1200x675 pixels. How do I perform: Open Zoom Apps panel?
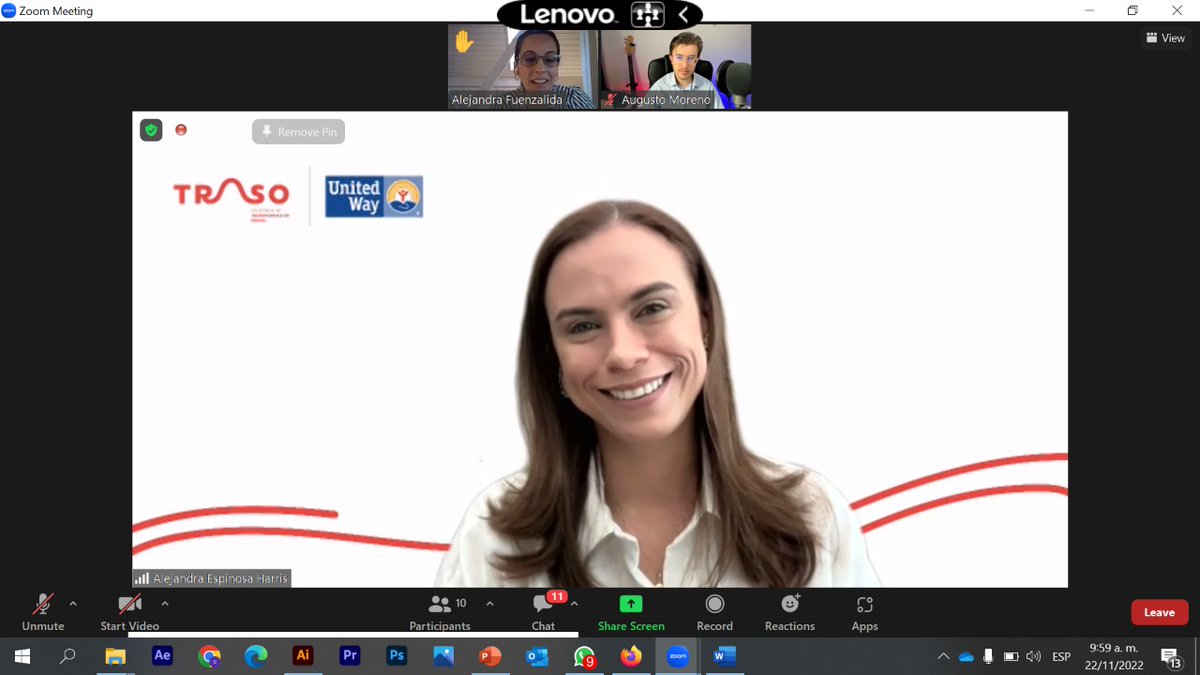pyautogui.click(x=865, y=612)
